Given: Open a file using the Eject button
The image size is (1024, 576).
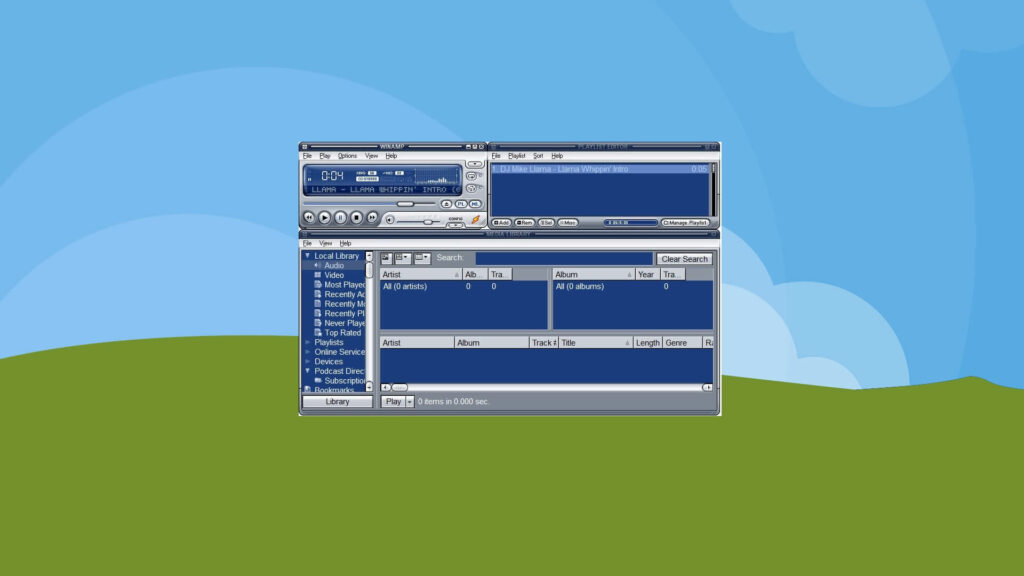Looking at the screenshot, I should point(444,203).
